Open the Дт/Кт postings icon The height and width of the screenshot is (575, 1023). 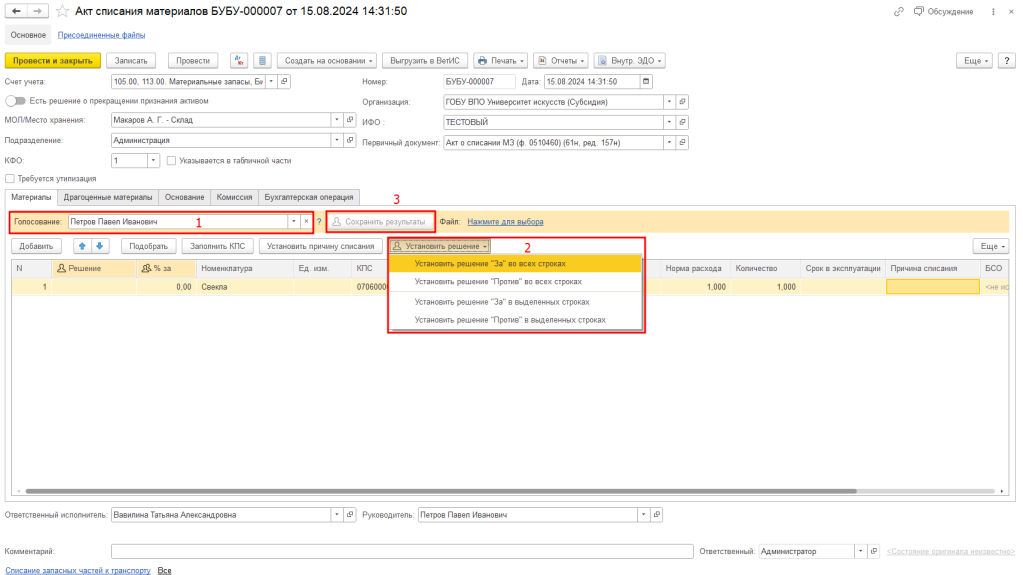click(x=239, y=60)
